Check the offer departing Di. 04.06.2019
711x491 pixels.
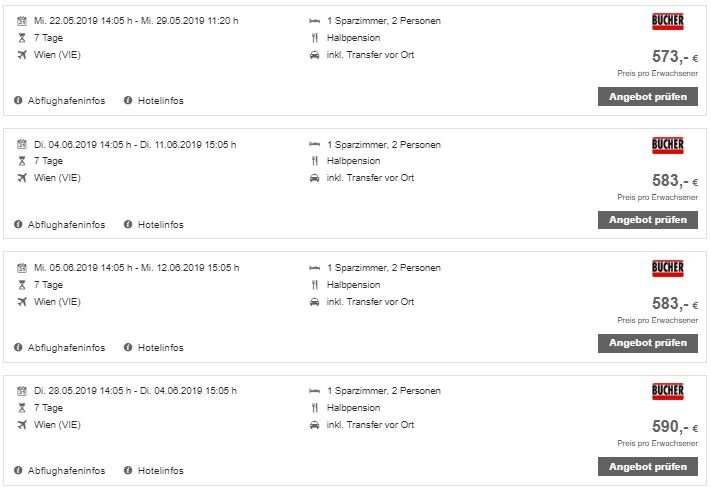(x=648, y=220)
